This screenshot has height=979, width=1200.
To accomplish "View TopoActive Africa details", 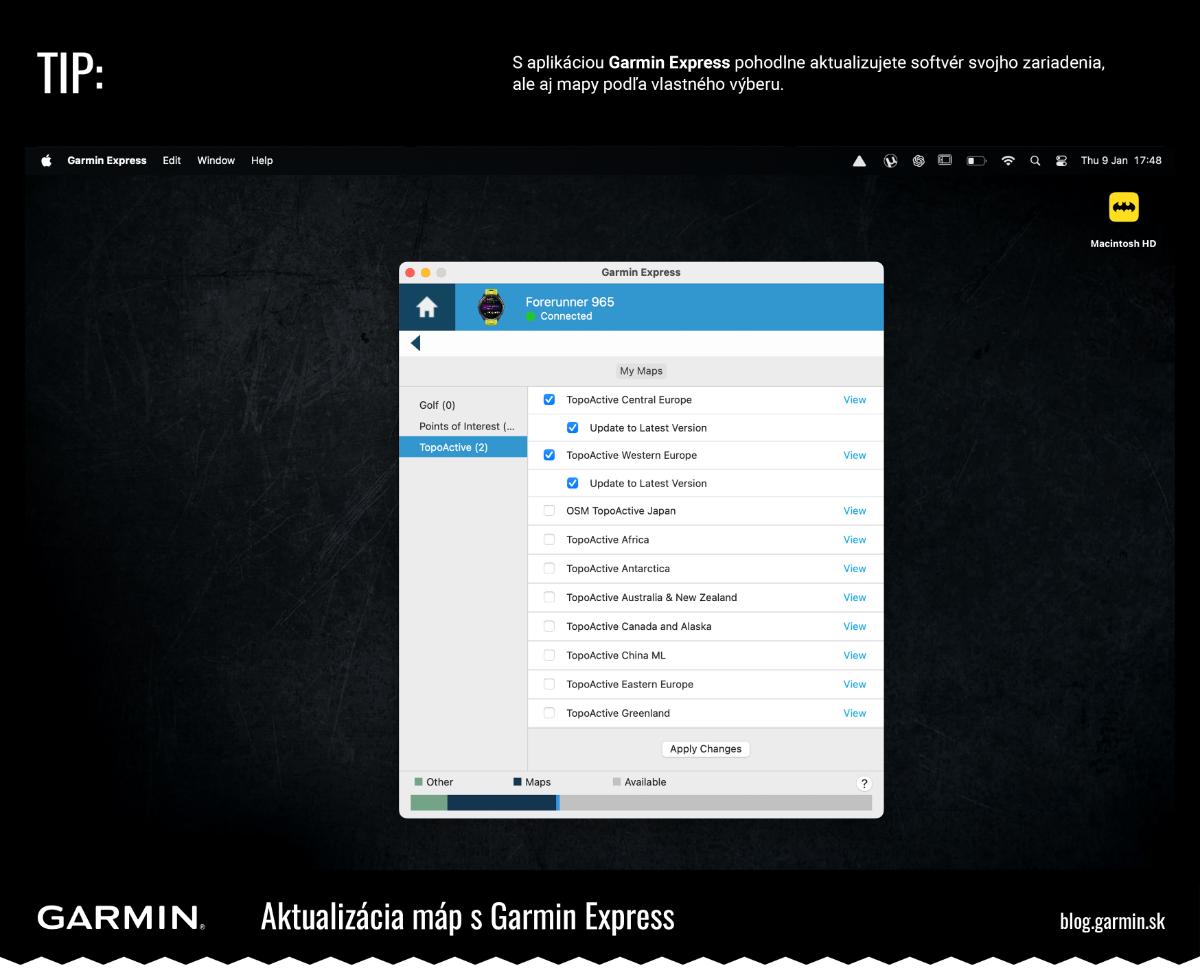I will [855, 540].
